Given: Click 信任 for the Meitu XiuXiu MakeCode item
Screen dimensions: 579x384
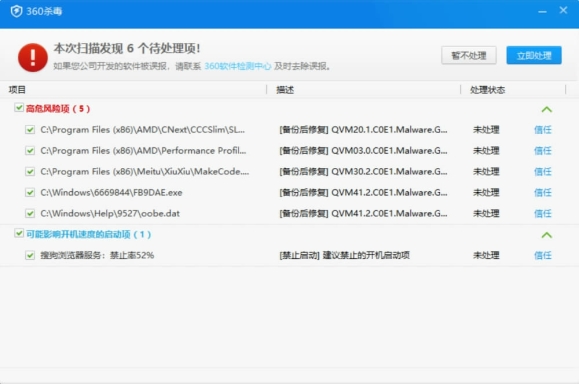Looking at the screenshot, I should (543, 171).
